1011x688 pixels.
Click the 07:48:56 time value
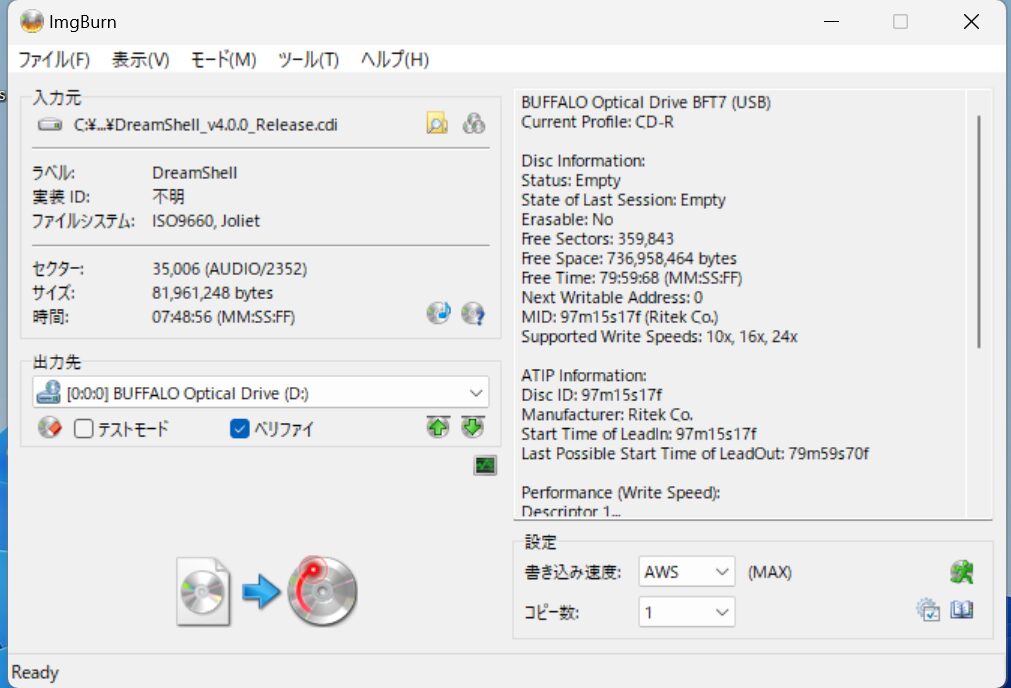[223, 317]
